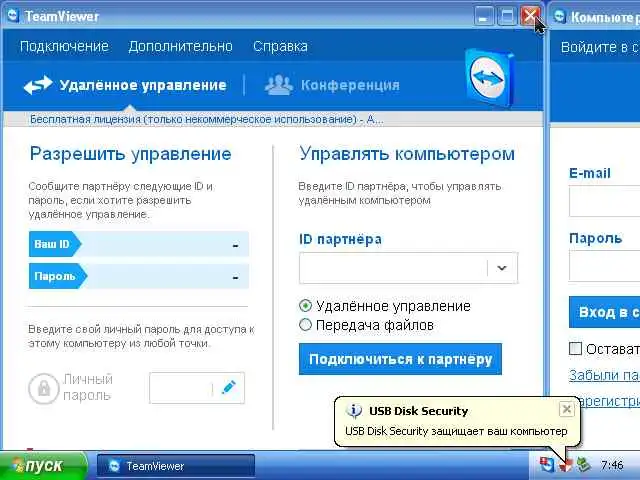The height and width of the screenshot is (480, 640).
Task: Open the Пуск start menu
Action: click(43, 465)
